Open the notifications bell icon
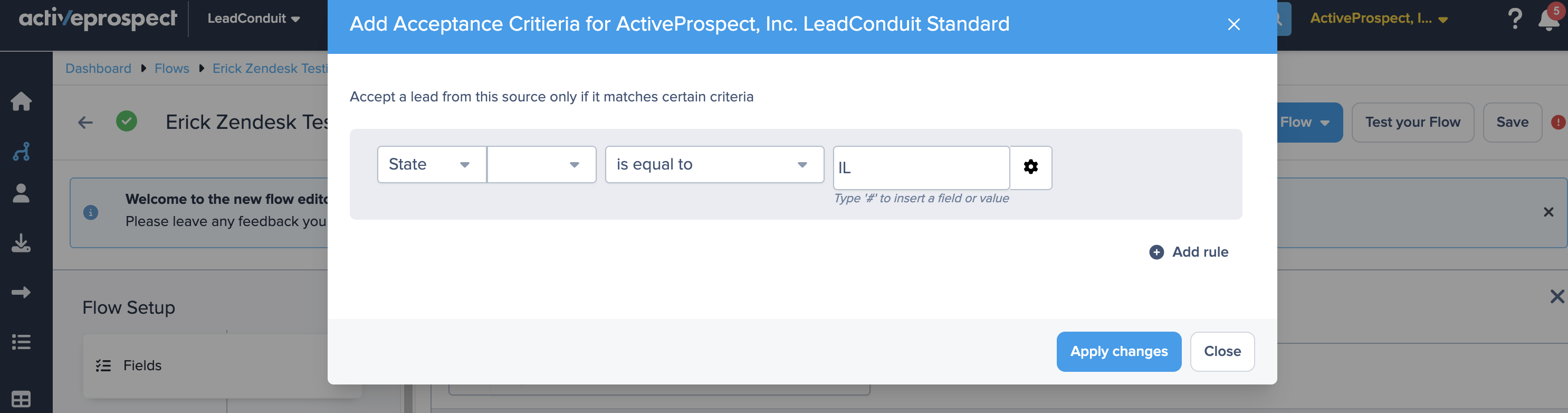 pyautogui.click(x=1548, y=20)
